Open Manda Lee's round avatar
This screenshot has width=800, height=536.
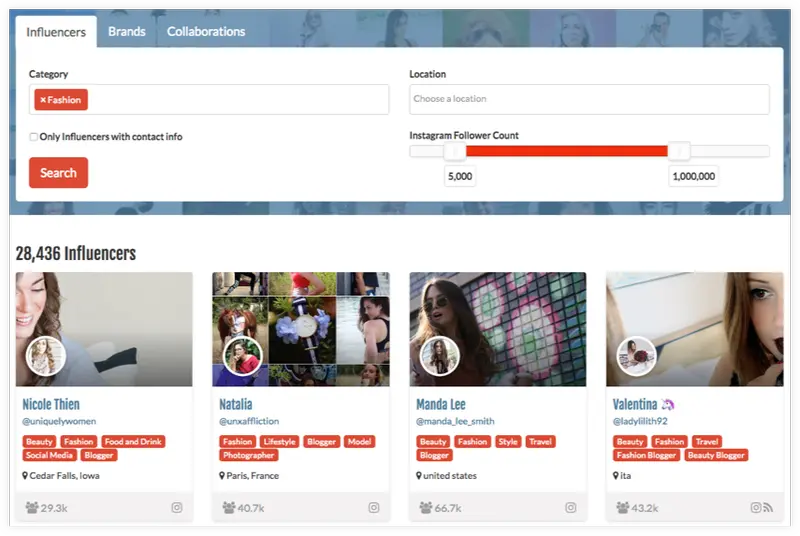(x=440, y=356)
